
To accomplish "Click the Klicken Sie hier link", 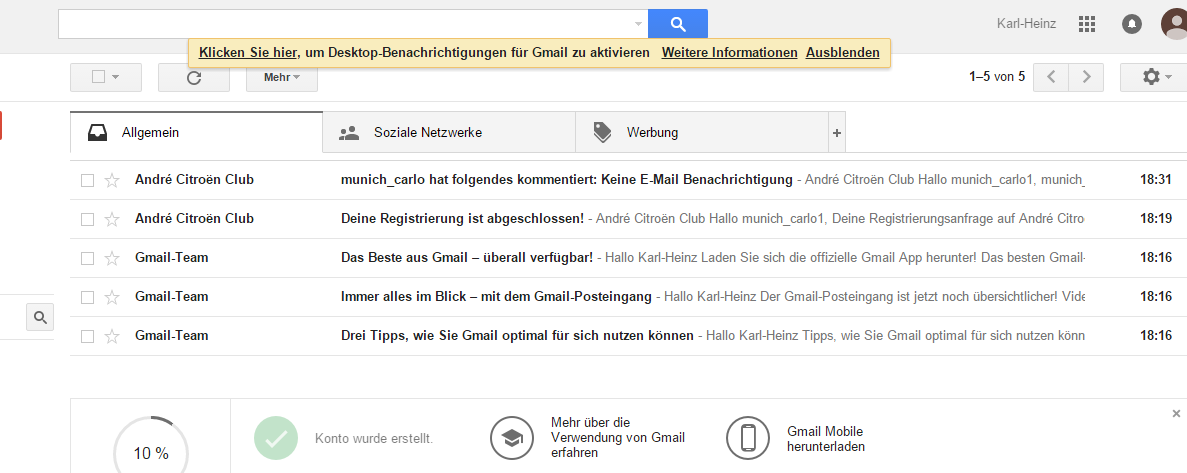I will coord(248,52).
